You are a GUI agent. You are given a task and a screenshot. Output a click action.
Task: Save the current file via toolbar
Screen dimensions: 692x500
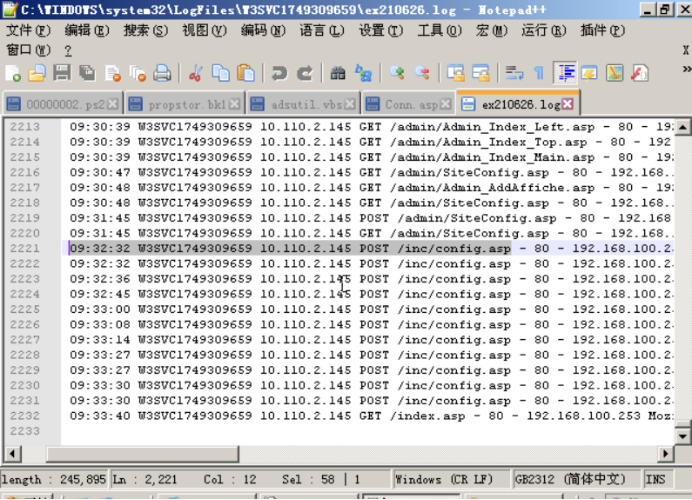62,73
